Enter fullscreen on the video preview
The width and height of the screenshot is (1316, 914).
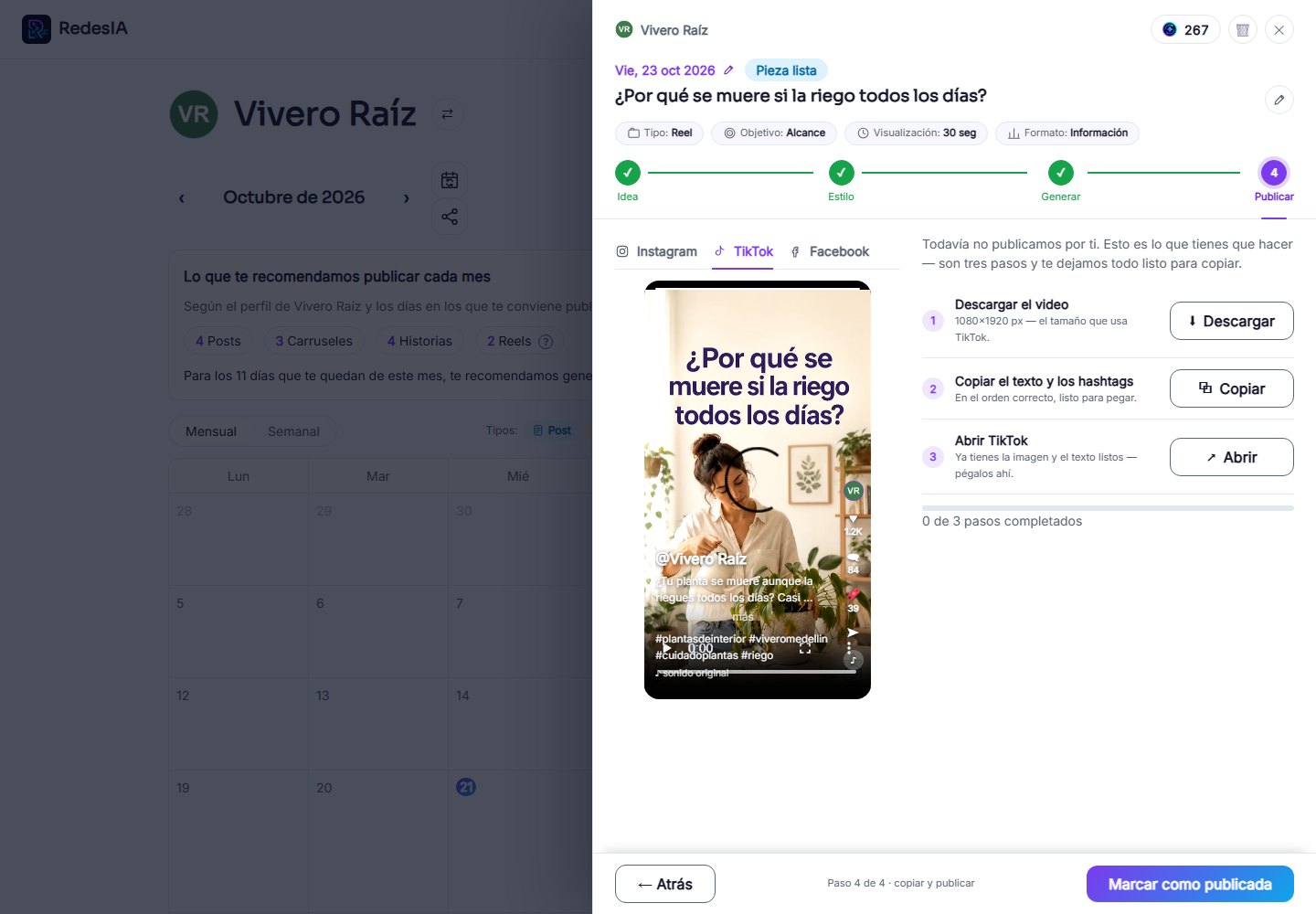(805, 648)
